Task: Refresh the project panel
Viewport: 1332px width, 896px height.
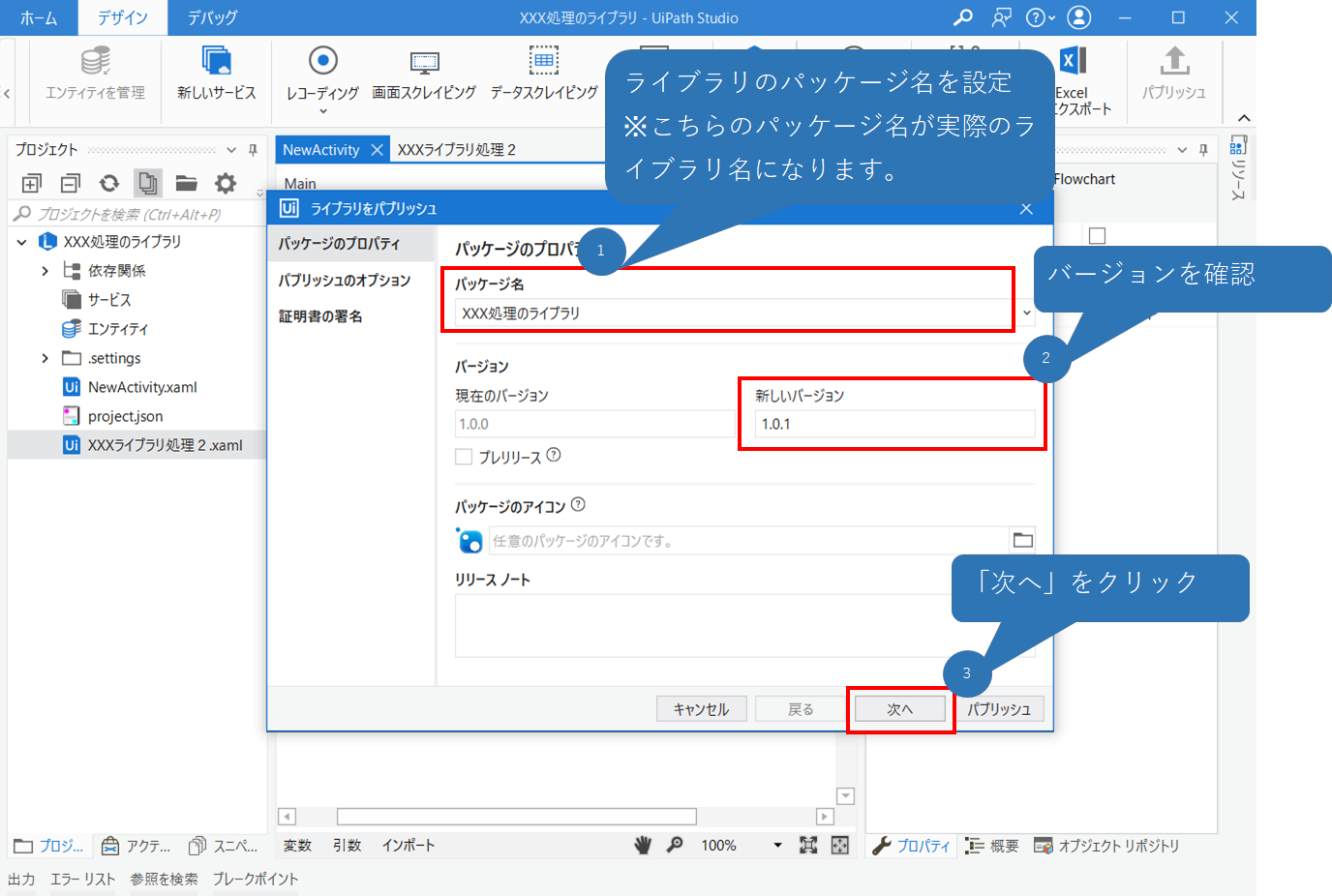Action: (109, 183)
